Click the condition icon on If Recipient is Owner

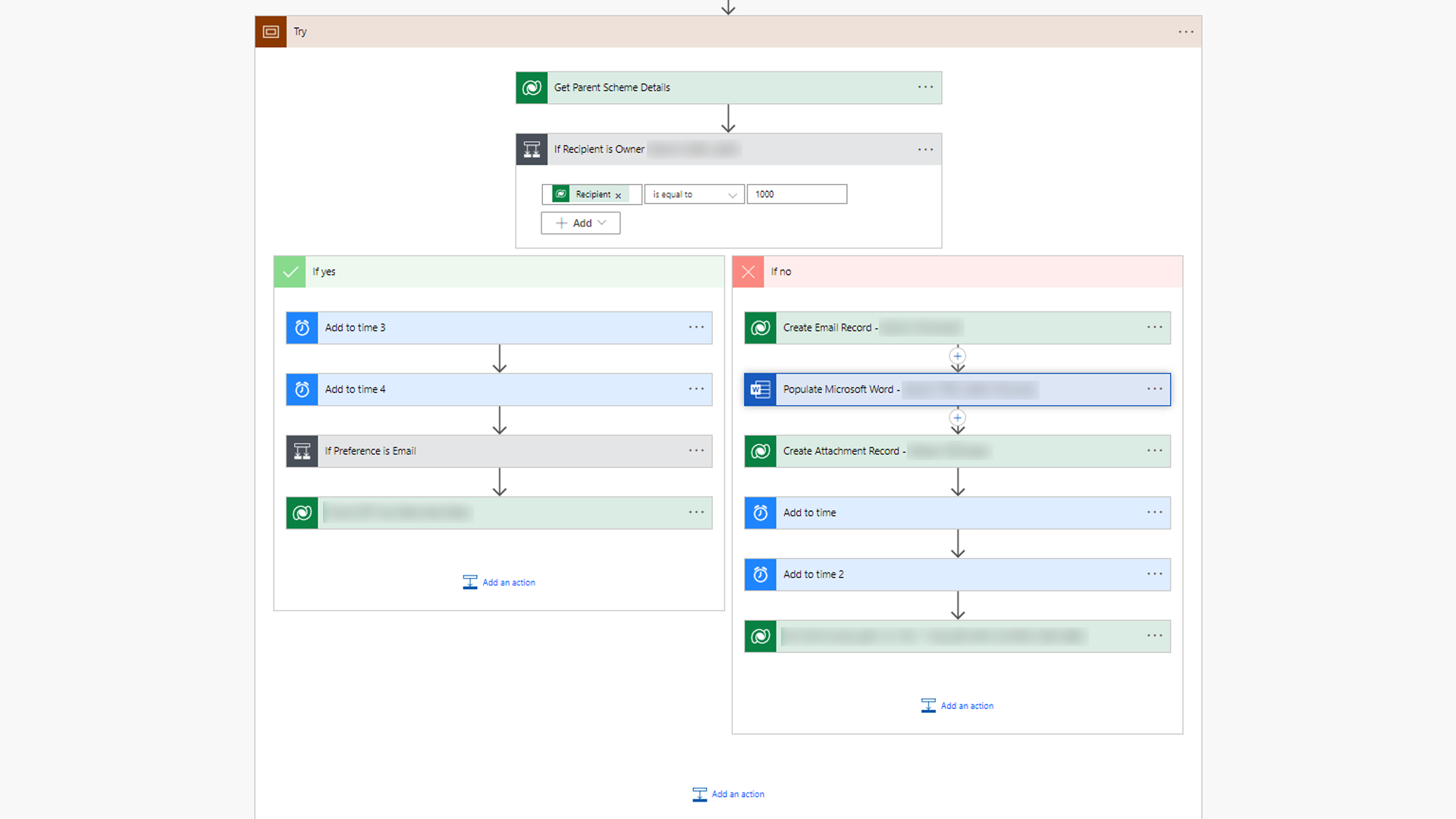[532, 149]
